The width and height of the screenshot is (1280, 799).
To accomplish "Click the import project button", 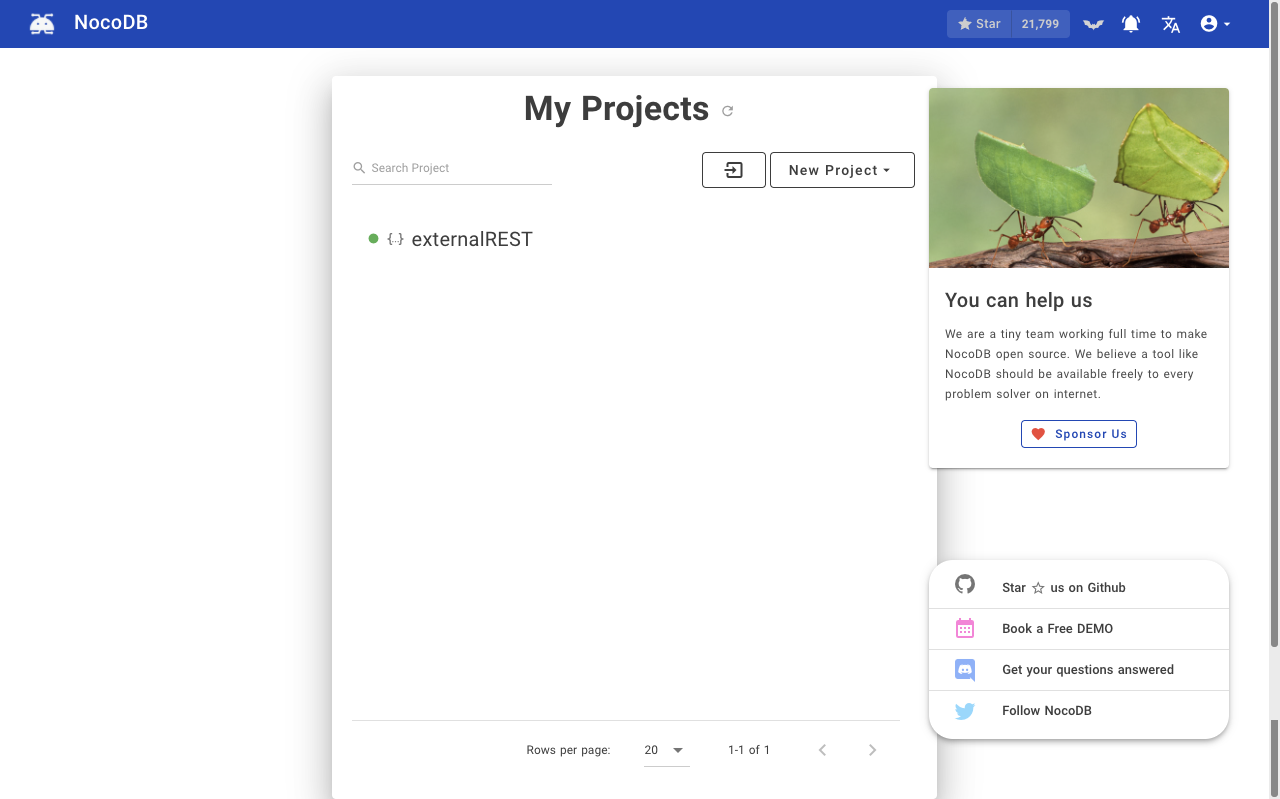I will point(734,170).
